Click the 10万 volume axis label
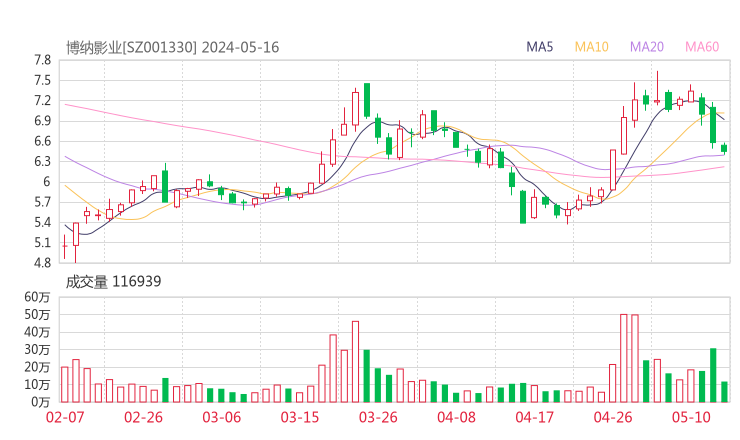 [x=37, y=385]
